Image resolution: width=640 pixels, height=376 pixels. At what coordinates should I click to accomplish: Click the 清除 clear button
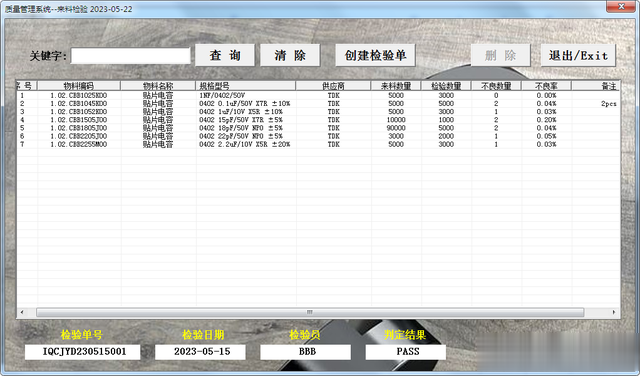[x=290, y=55]
